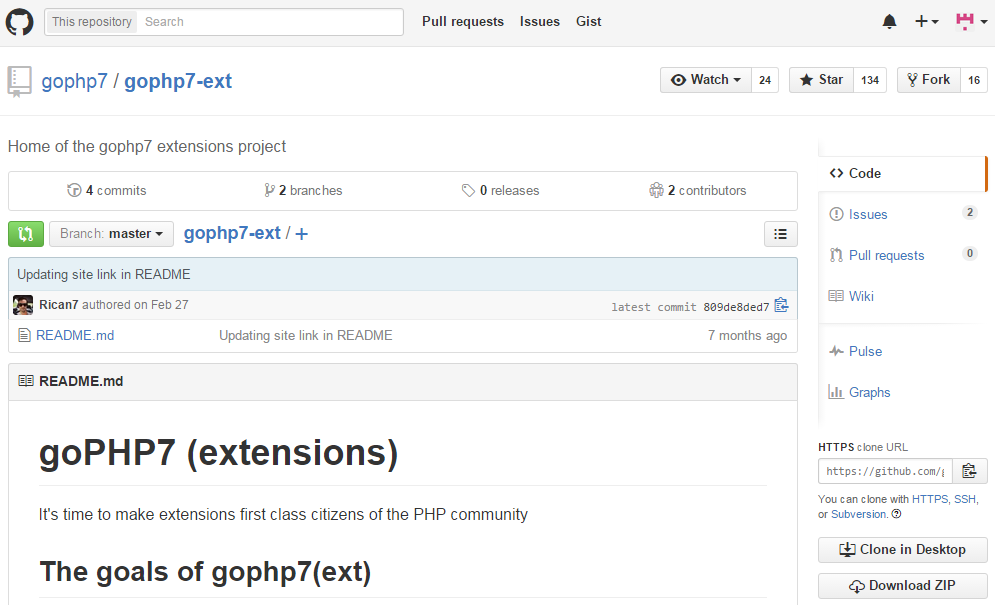Viewport: 995px width, 605px height.
Task: Open gophp7-ext repository title link
Action: [178, 81]
